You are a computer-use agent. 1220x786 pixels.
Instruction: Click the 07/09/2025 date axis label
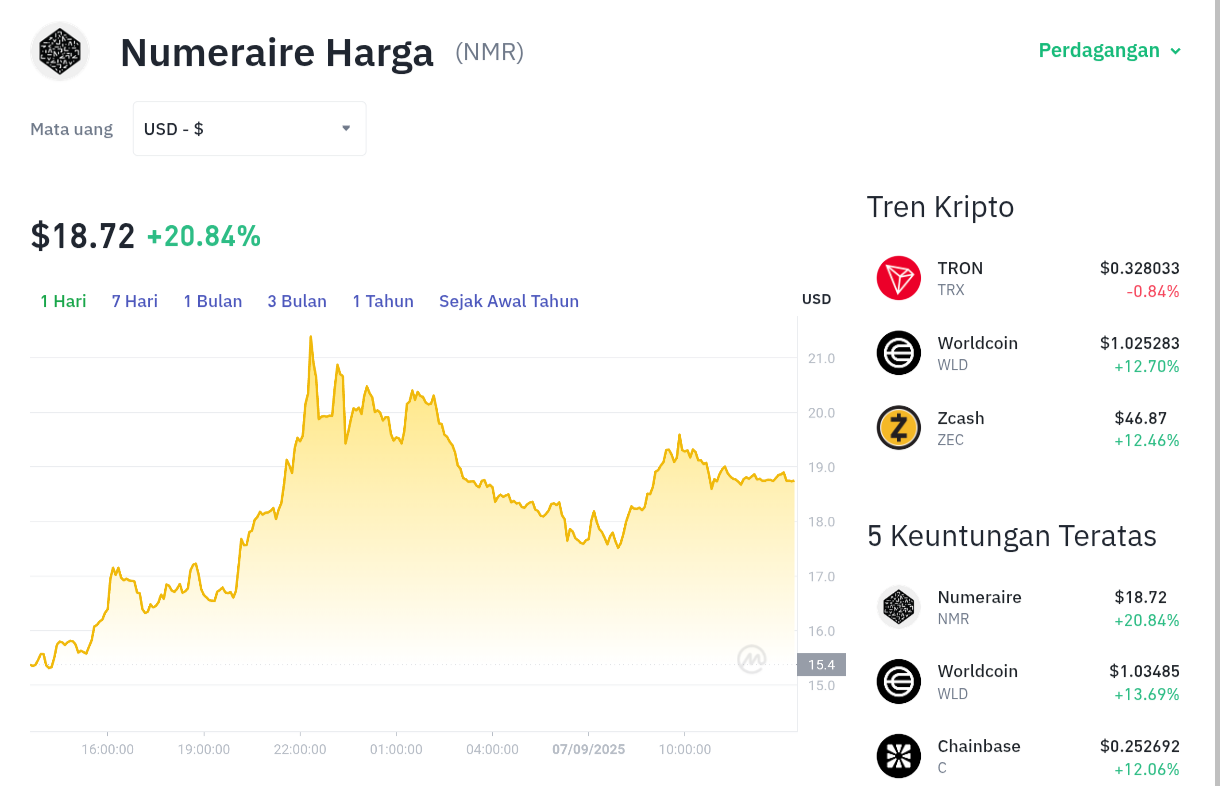(588, 749)
